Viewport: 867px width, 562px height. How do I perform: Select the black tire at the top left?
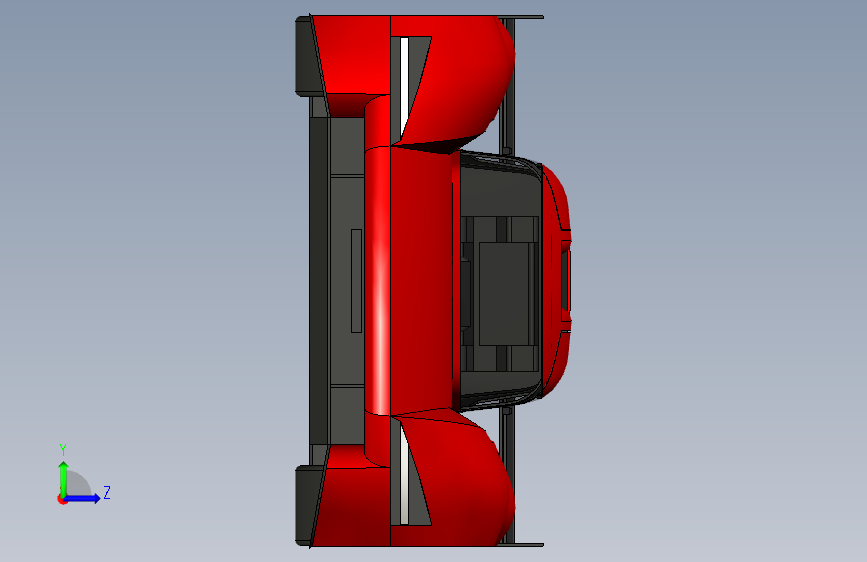point(308,55)
